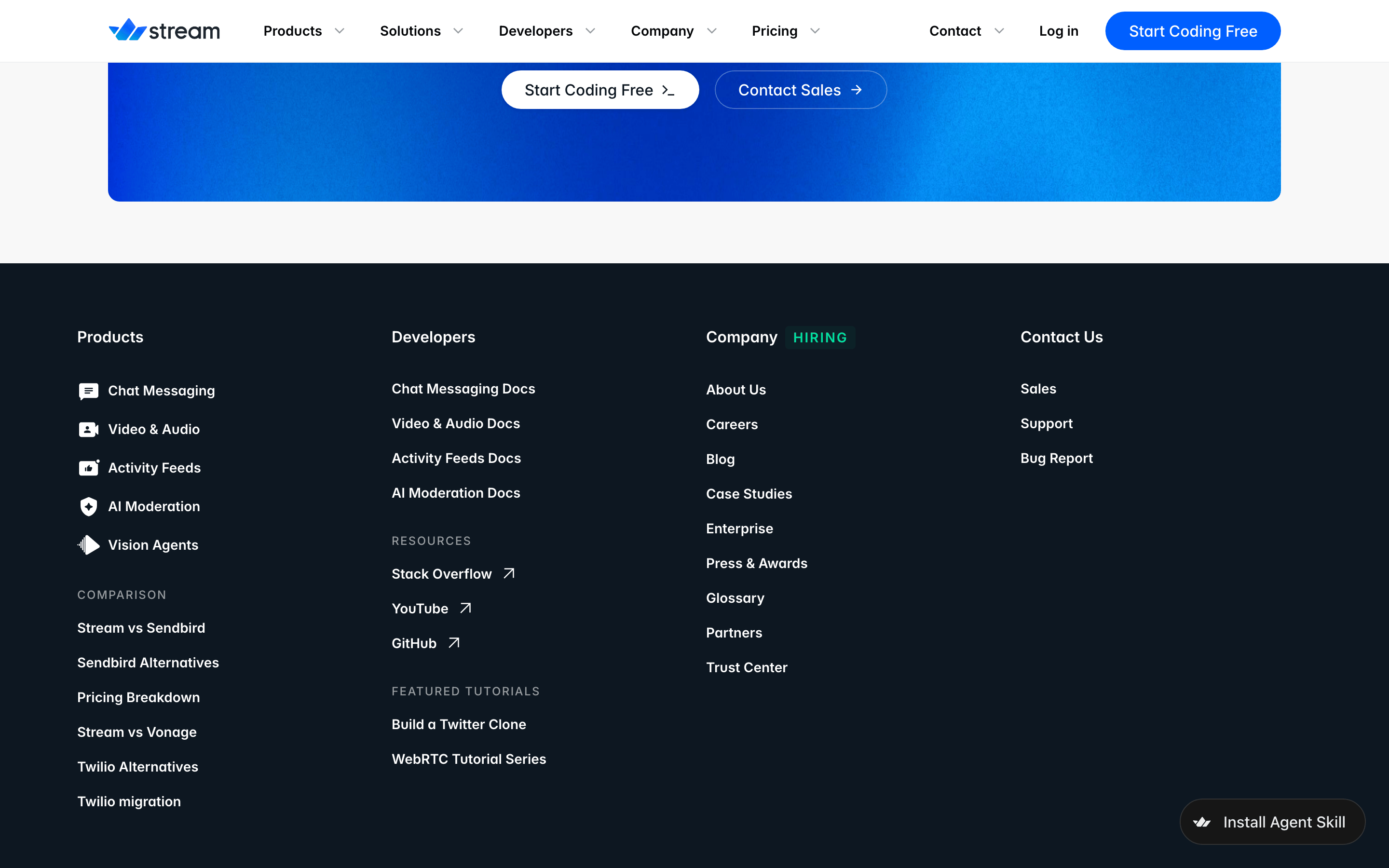The width and height of the screenshot is (1389, 868).
Task: Click the Activity Feeds thumbs-up icon
Action: (x=88, y=468)
